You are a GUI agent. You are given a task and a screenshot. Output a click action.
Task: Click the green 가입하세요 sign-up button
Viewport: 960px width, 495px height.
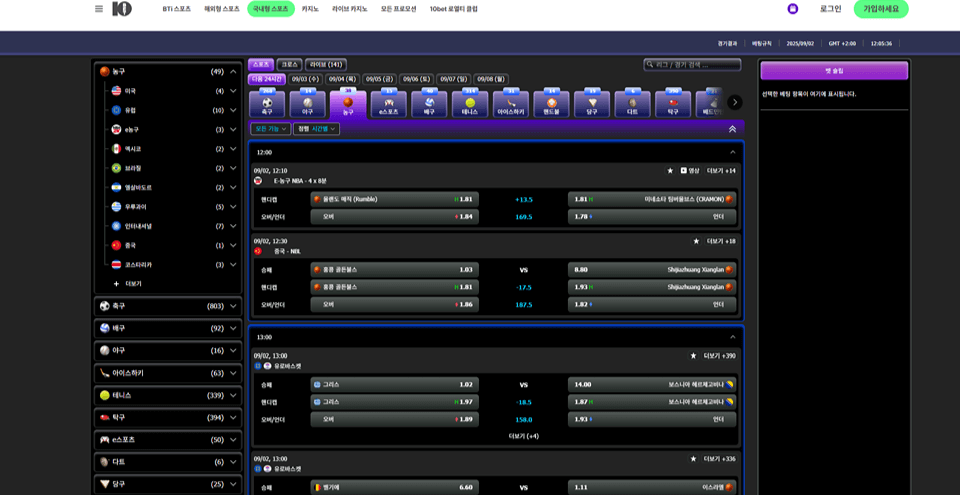click(880, 9)
